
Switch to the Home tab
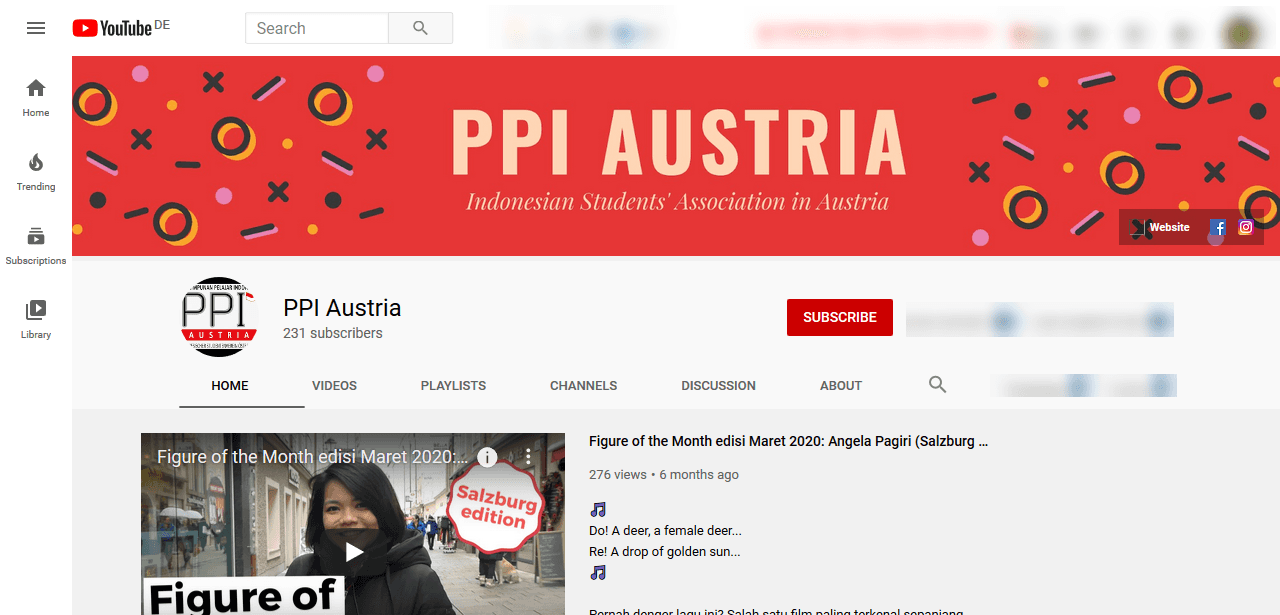point(230,386)
